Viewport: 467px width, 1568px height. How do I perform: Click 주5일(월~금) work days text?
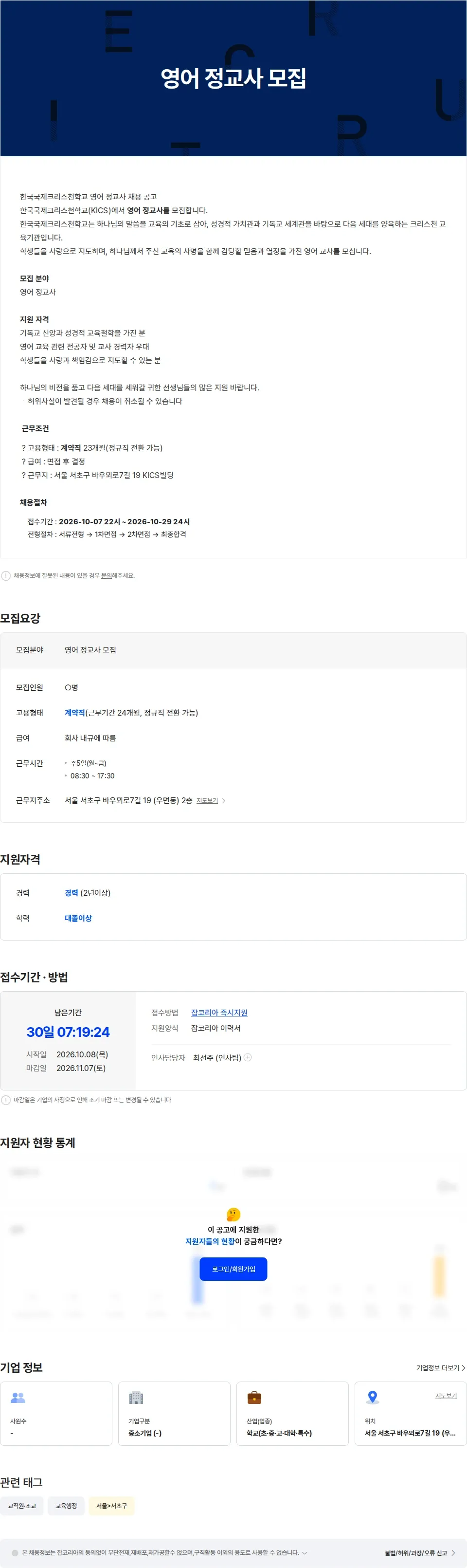pos(88,763)
